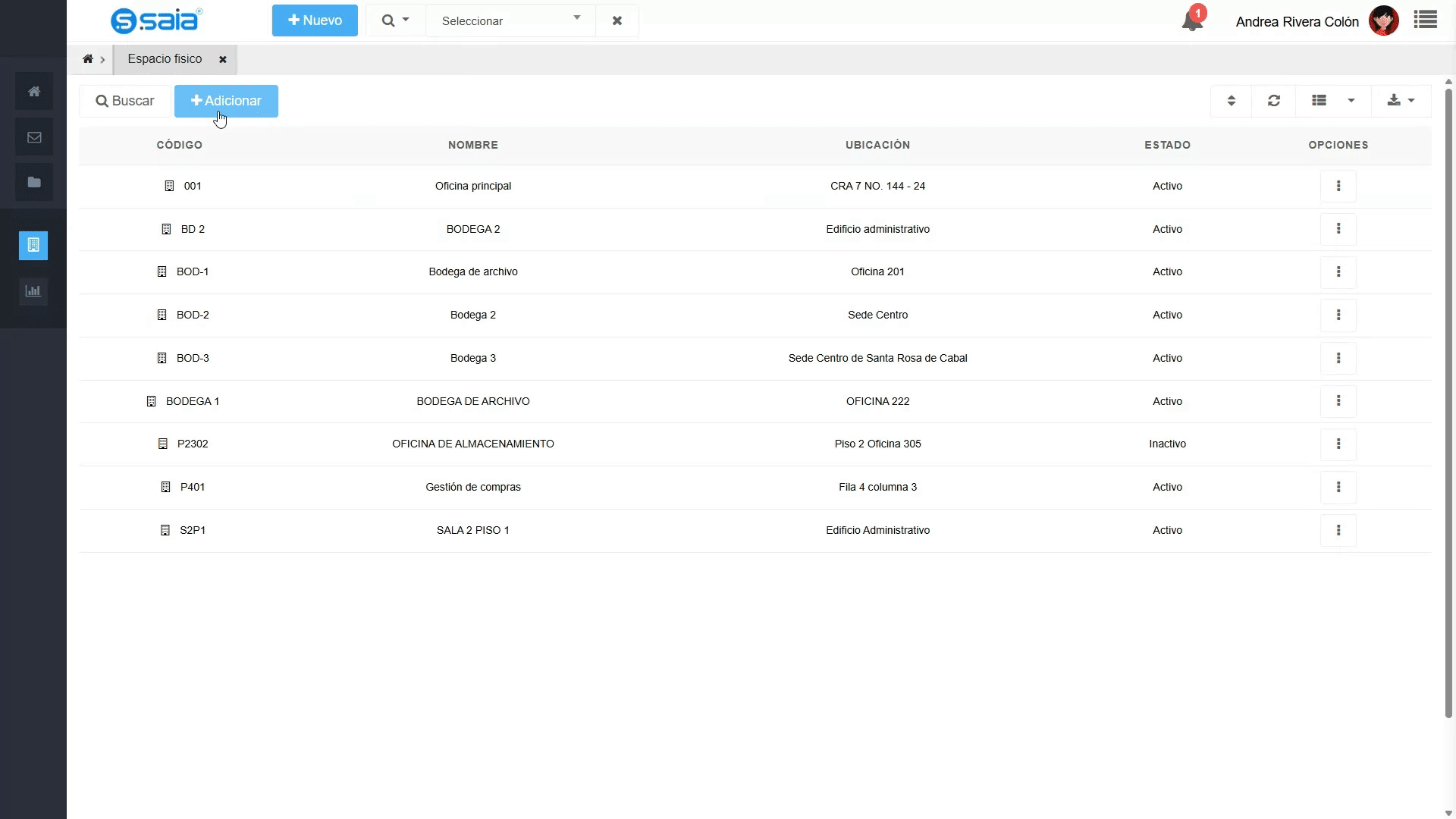The width and height of the screenshot is (1456, 819).
Task: Open the export download dropdown
Action: 1401,101
